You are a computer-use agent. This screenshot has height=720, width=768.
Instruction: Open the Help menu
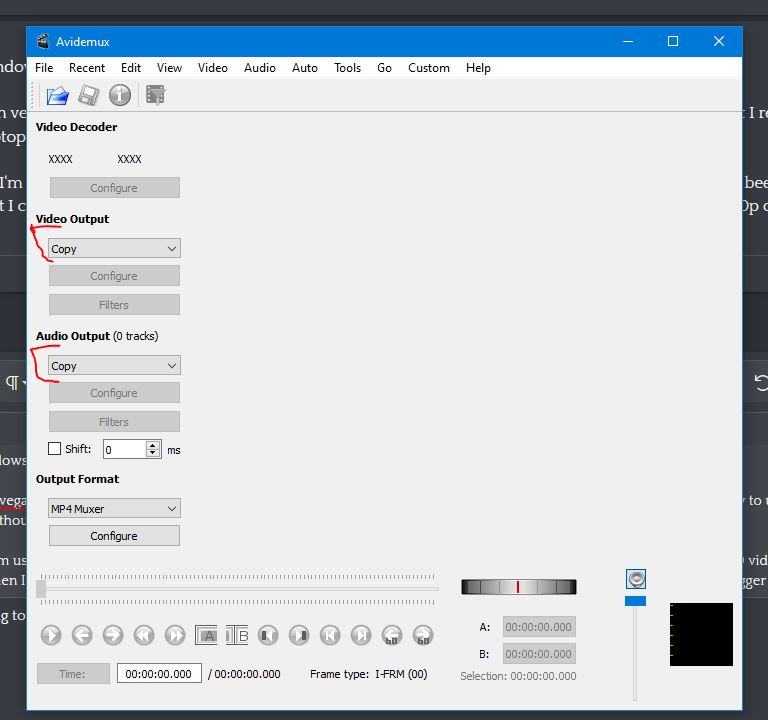(478, 68)
